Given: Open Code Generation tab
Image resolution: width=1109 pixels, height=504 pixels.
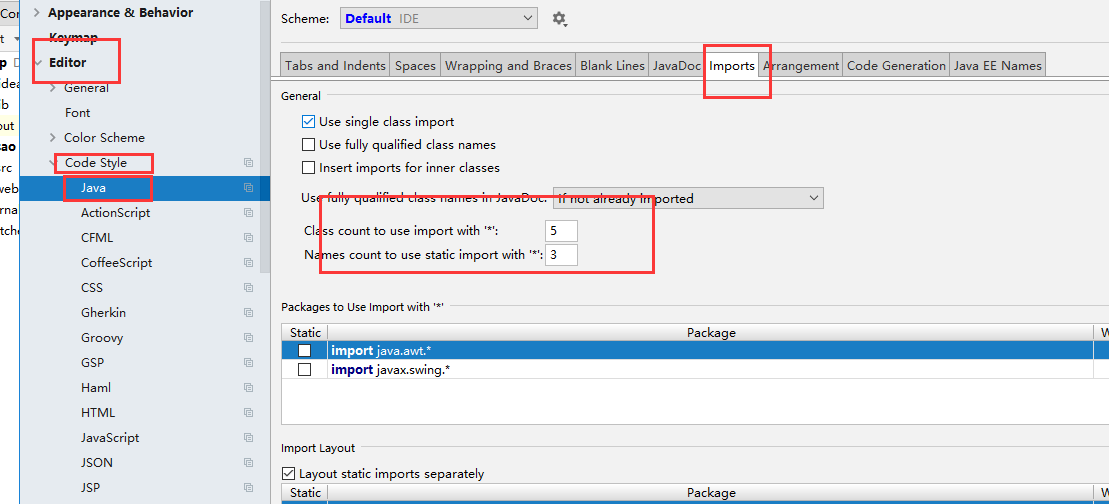Looking at the screenshot, I should pyautogui.click(x=896, y=66).
